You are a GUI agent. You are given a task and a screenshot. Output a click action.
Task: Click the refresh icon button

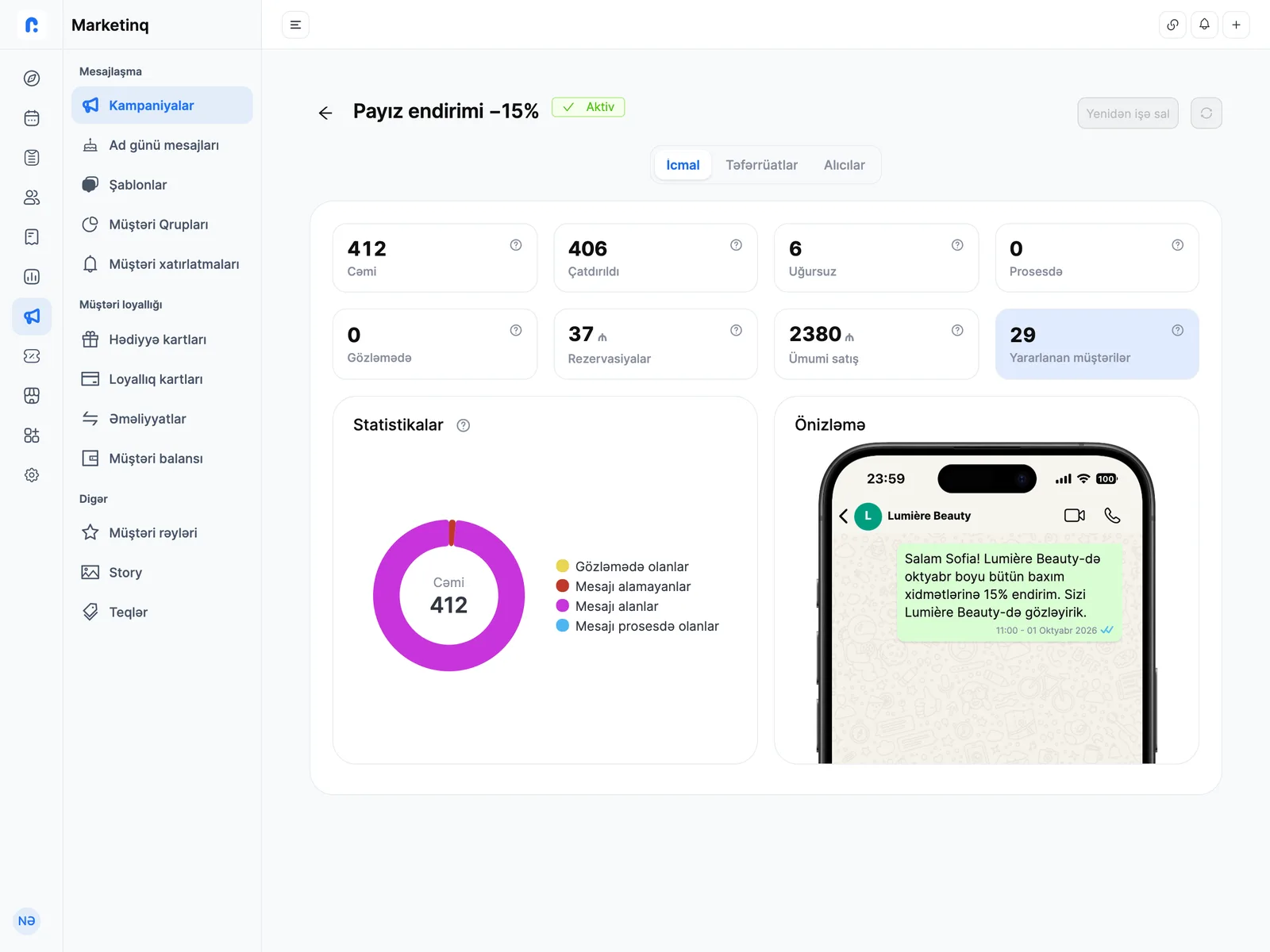(1206, 113)
